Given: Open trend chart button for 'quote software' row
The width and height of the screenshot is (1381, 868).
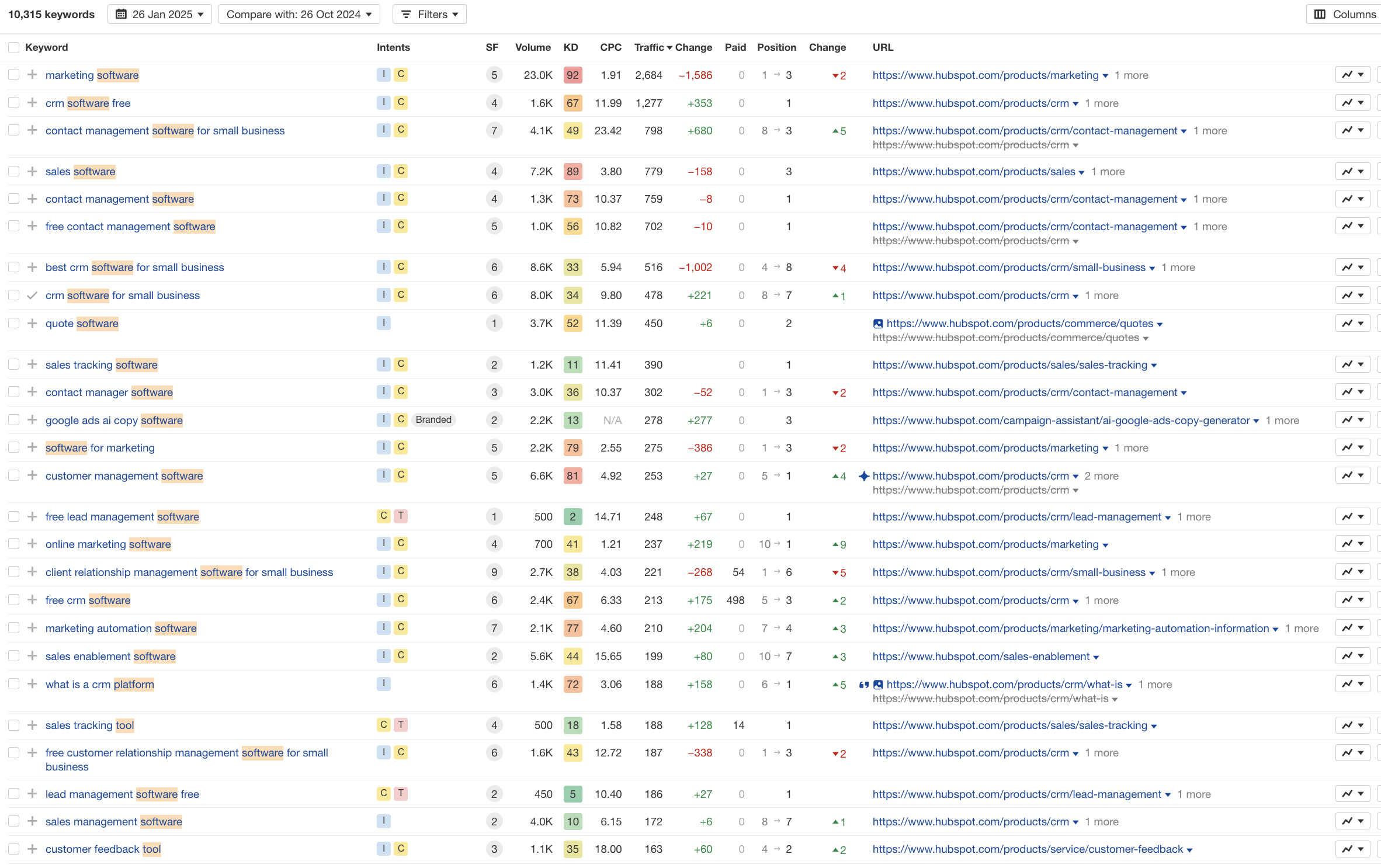Looking at the screenshot, I should pos(1352,323).
